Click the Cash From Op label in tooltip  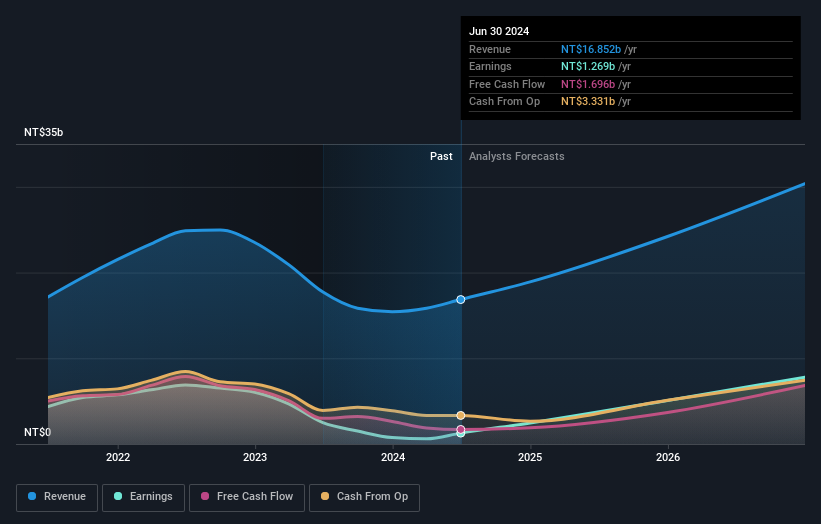tap(504, 102)
